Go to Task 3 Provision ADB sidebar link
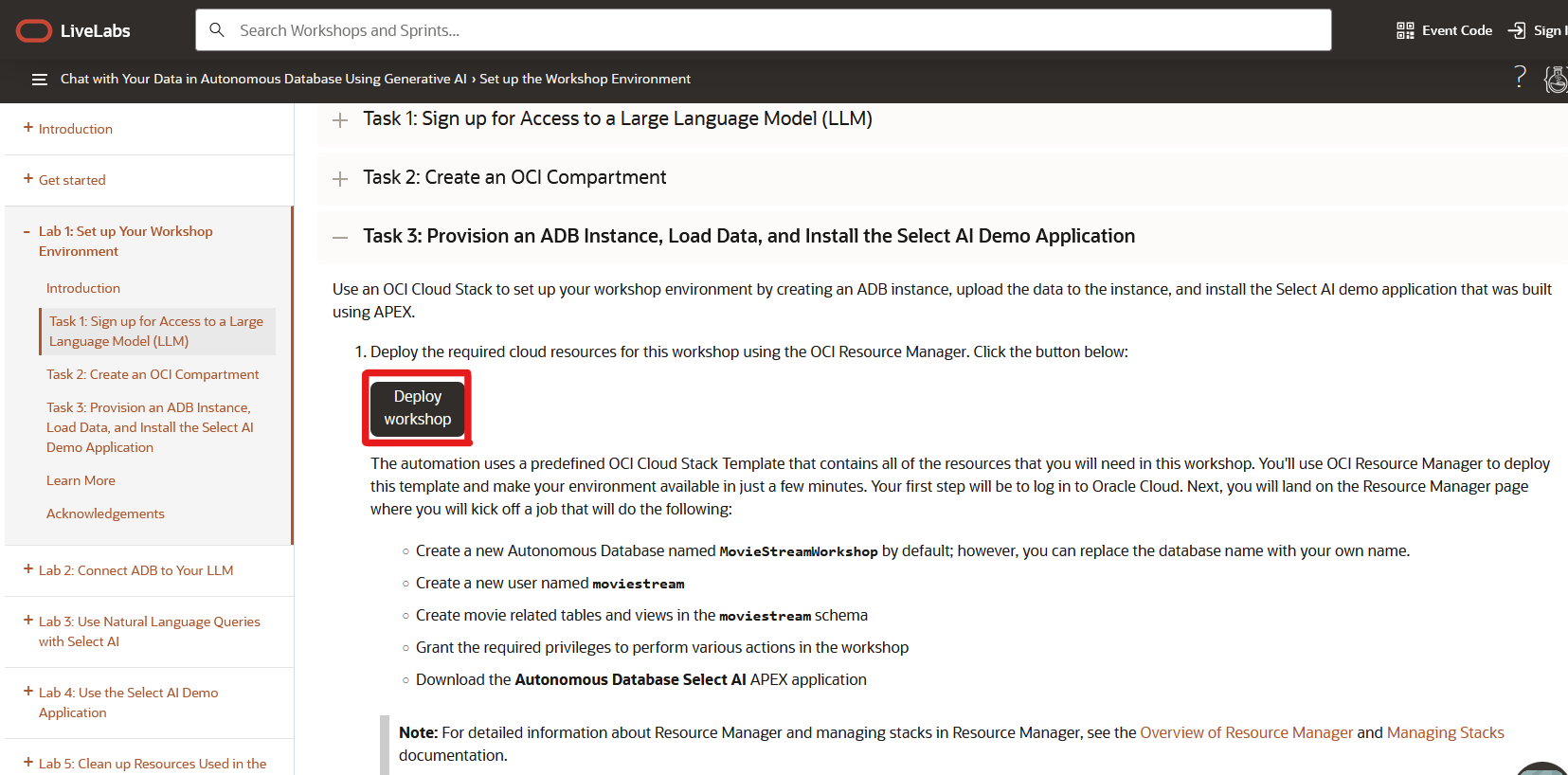 click(x=150, y=427)
